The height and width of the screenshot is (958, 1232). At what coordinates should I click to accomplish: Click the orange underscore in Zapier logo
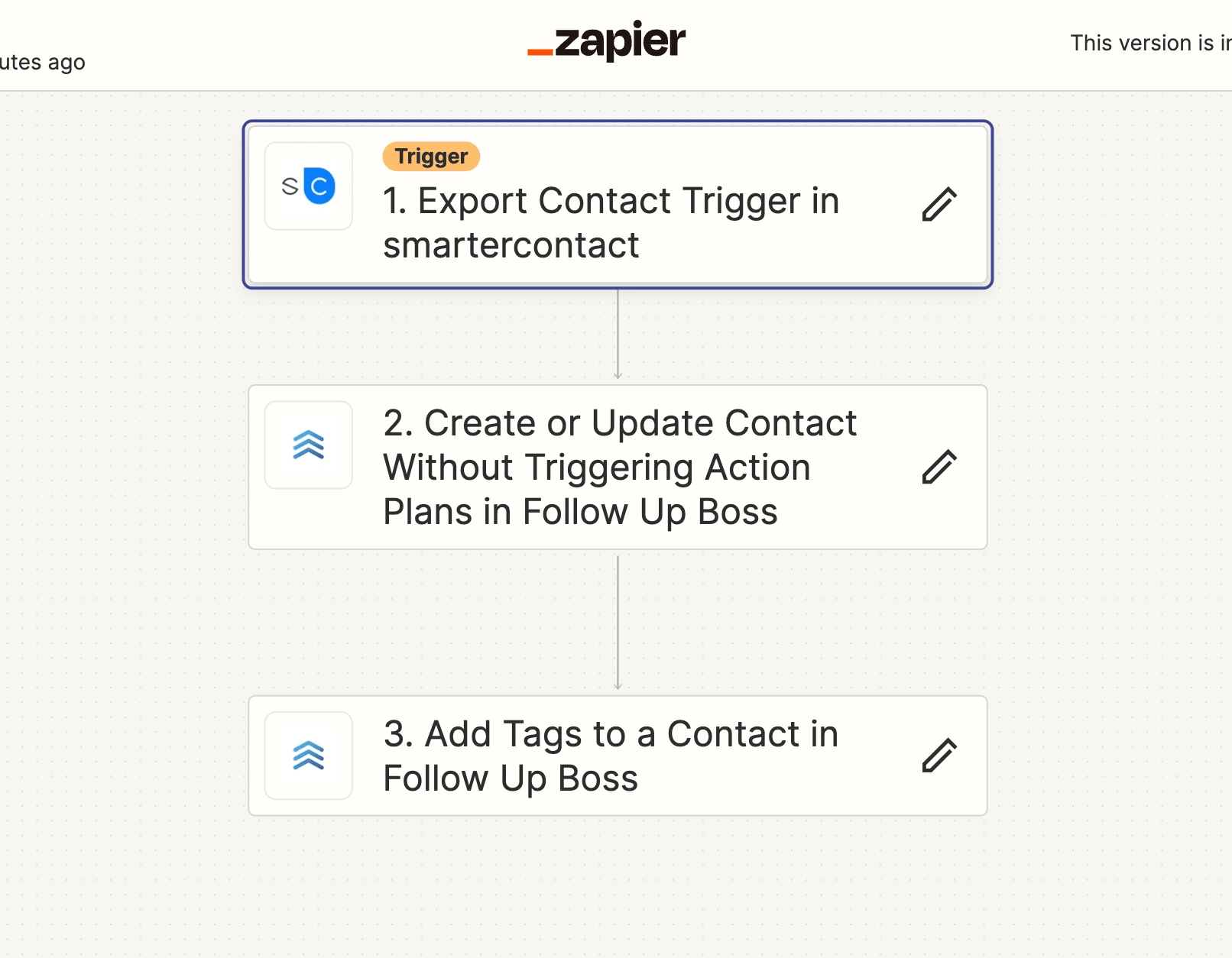pyautogui.click(x=540, y=52)
